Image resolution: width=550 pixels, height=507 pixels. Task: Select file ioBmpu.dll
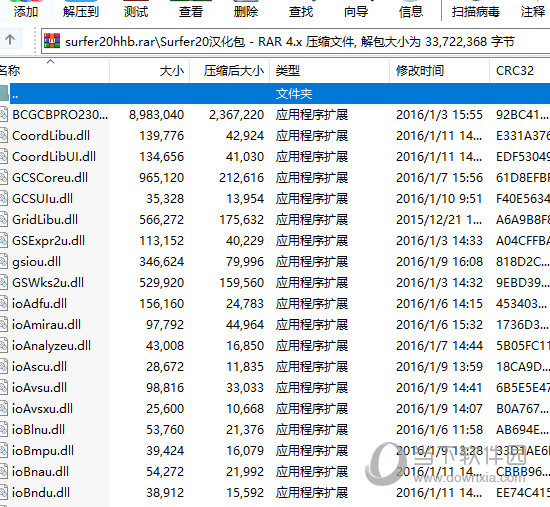(43, 451)
